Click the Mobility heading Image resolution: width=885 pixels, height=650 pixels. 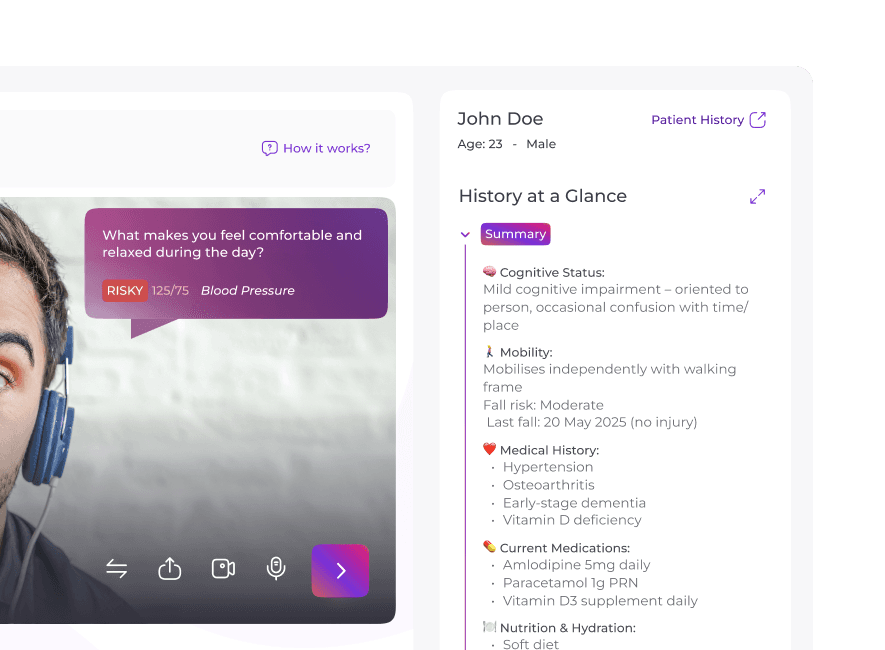click(526, 353)
